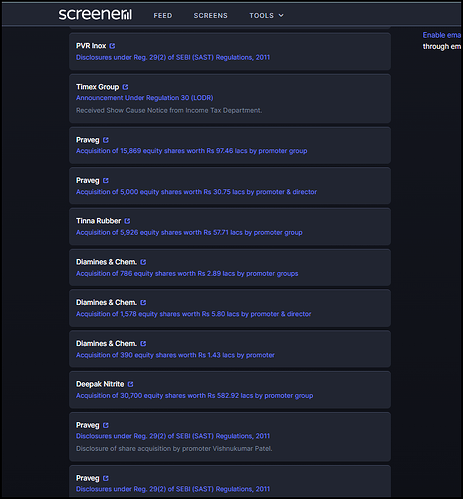Open external link icon next to PVR Inox

[112, 46]
